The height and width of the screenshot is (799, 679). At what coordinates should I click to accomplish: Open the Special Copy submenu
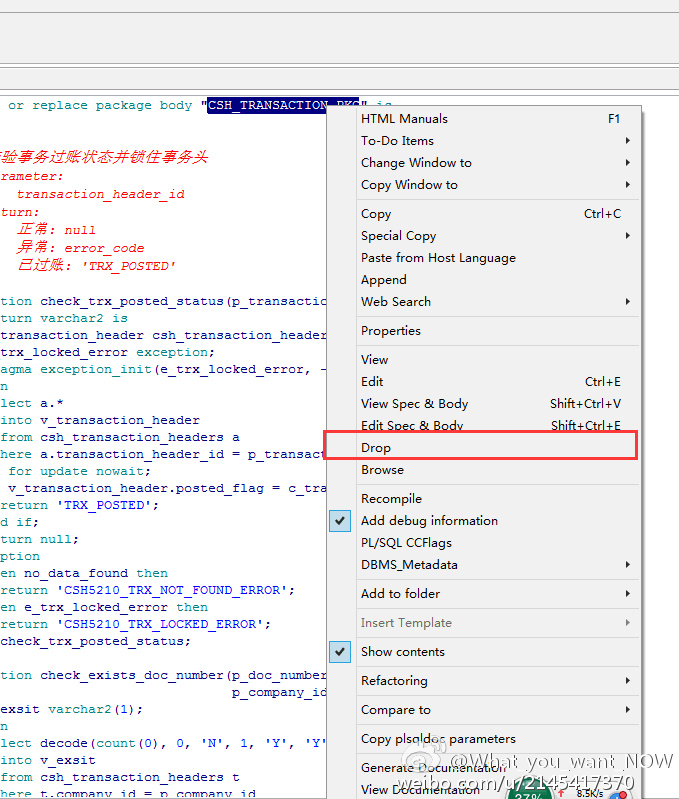(x=483, y=235)
